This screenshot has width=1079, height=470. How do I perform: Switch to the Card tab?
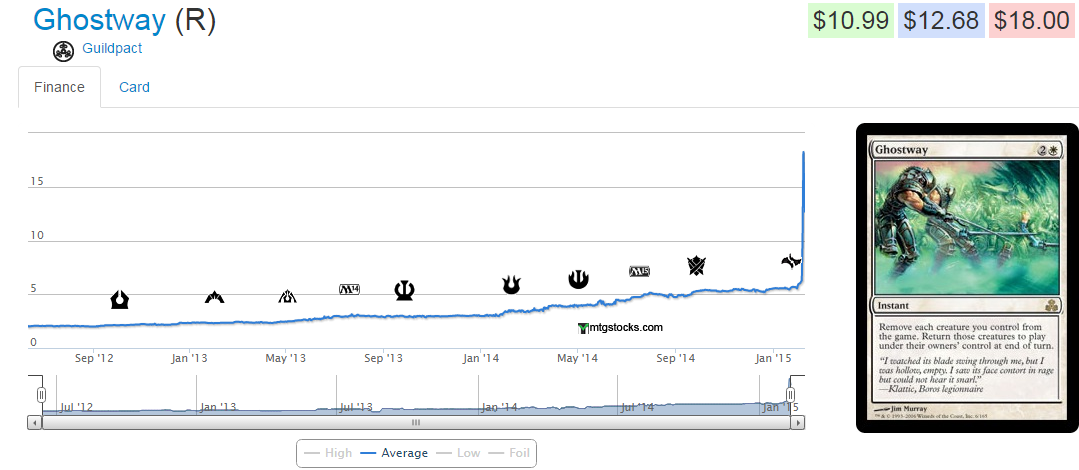coord(134,87)
